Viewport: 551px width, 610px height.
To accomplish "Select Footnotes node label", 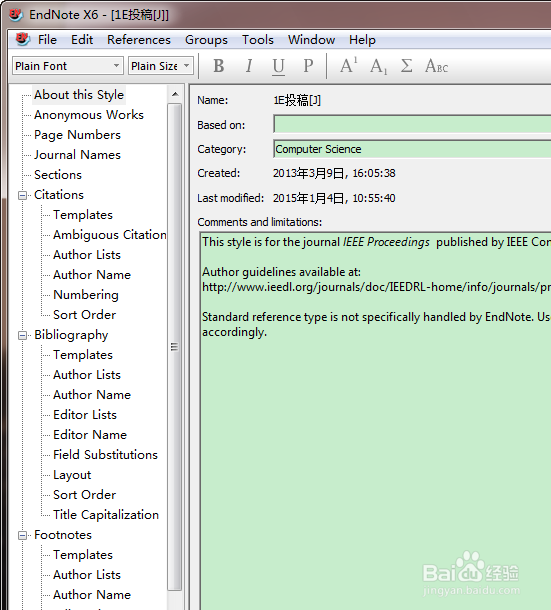I will pos(63,535).
